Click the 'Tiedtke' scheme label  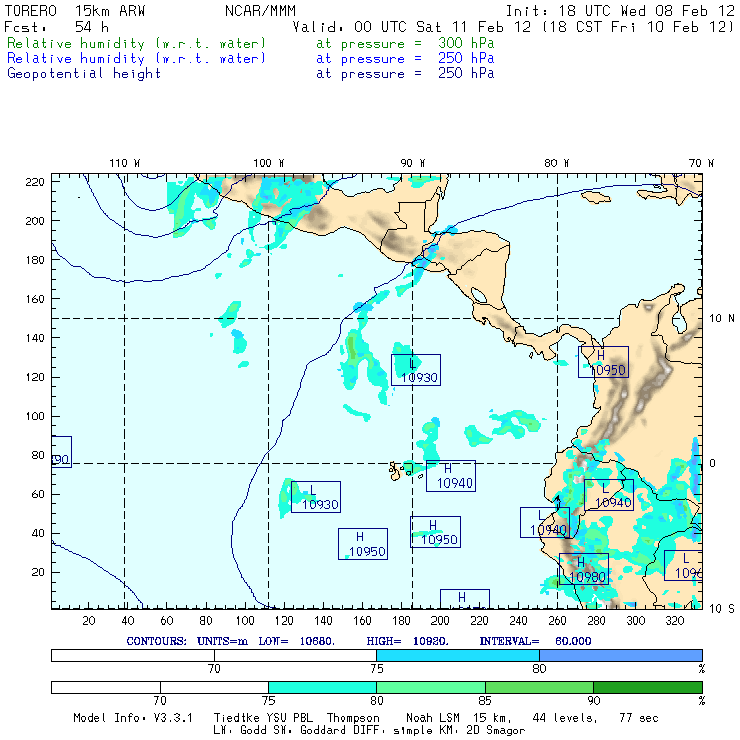point(237,718)
